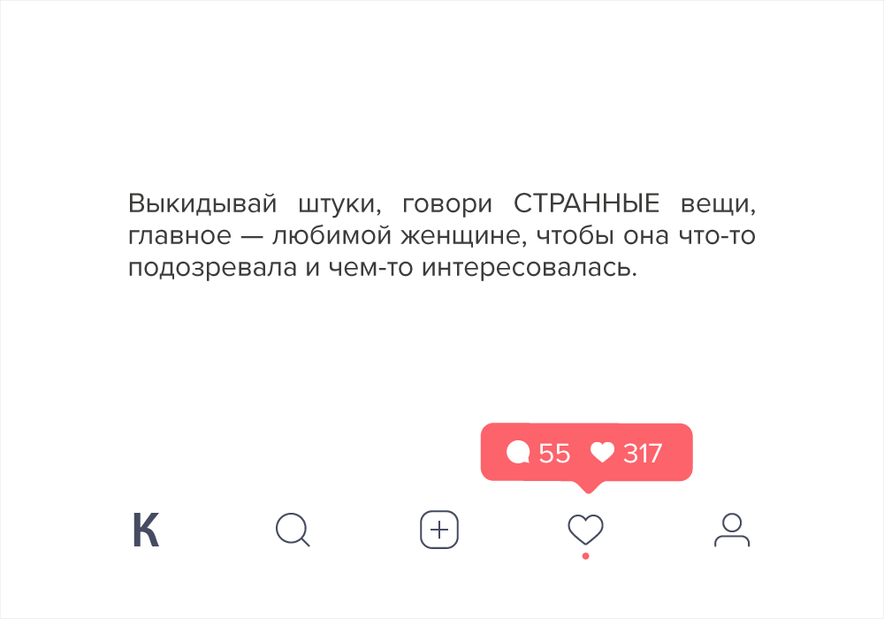
Task: Open search with the magnifier icon
Action: 293,530
